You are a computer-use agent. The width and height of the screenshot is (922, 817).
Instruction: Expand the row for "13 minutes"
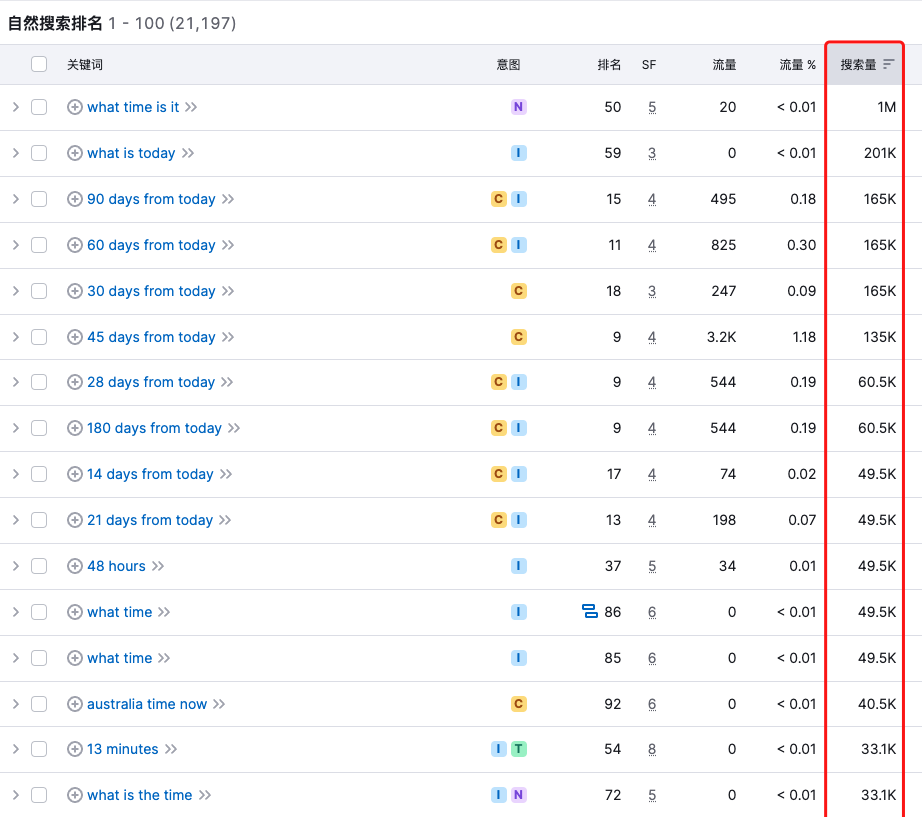[x=17, y=748]
